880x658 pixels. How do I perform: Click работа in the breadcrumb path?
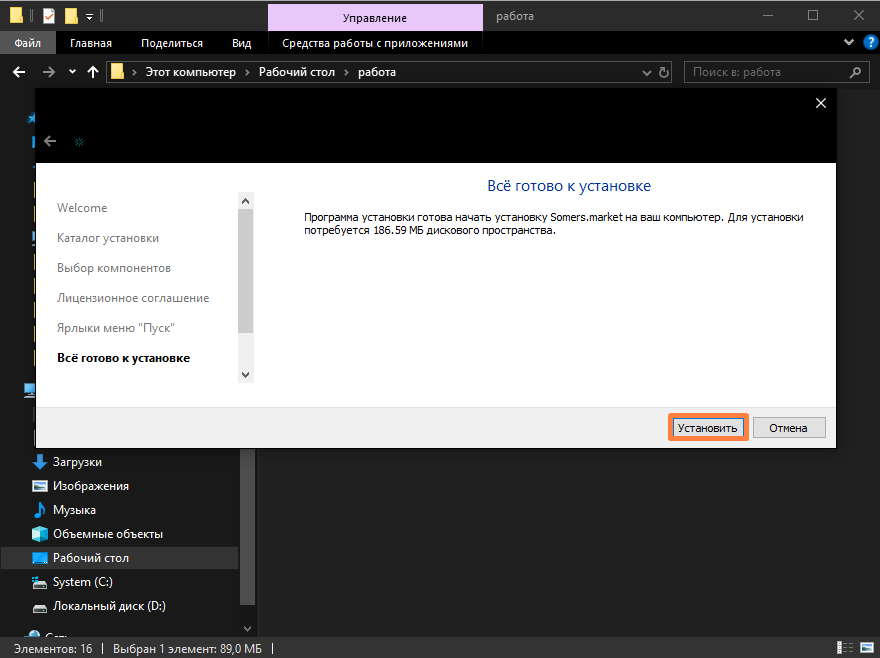[x=377, y=72]
